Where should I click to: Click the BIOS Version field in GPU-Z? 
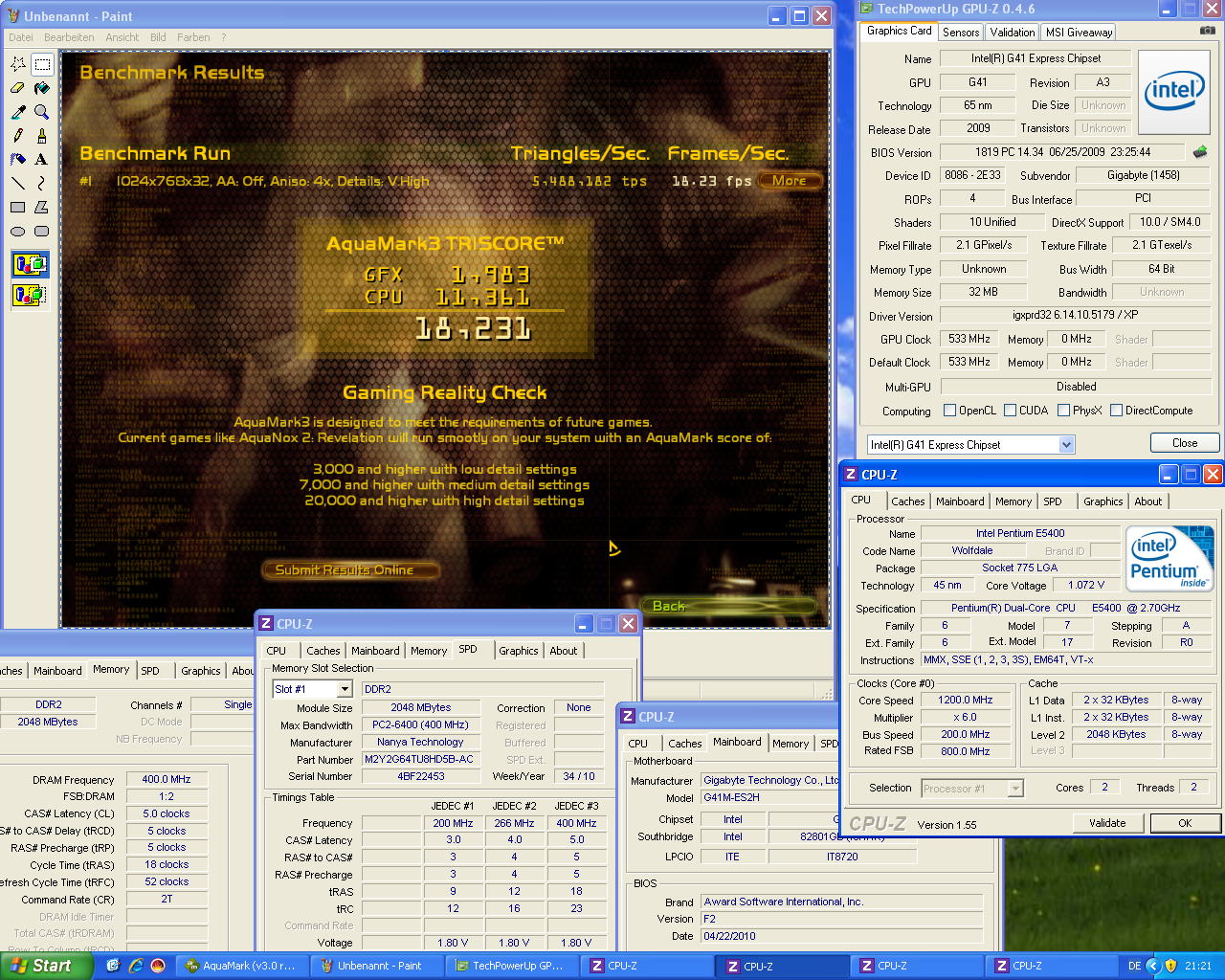click(x=1062, y=152)
